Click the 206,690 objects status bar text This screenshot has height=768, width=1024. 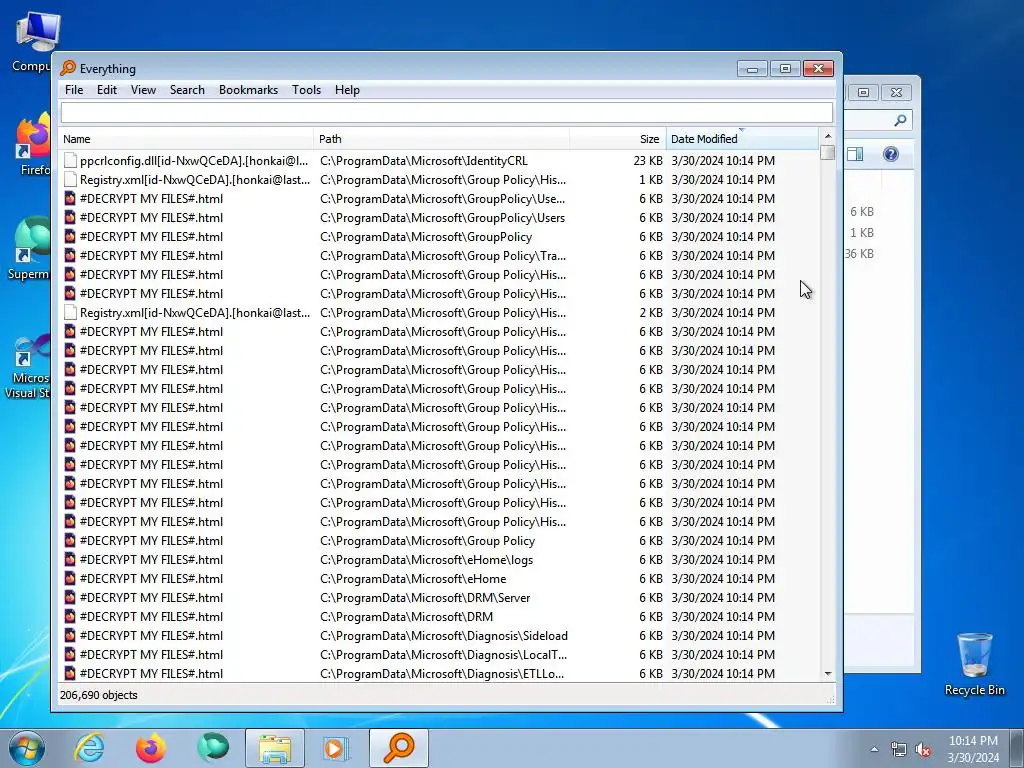pos(99,695)
